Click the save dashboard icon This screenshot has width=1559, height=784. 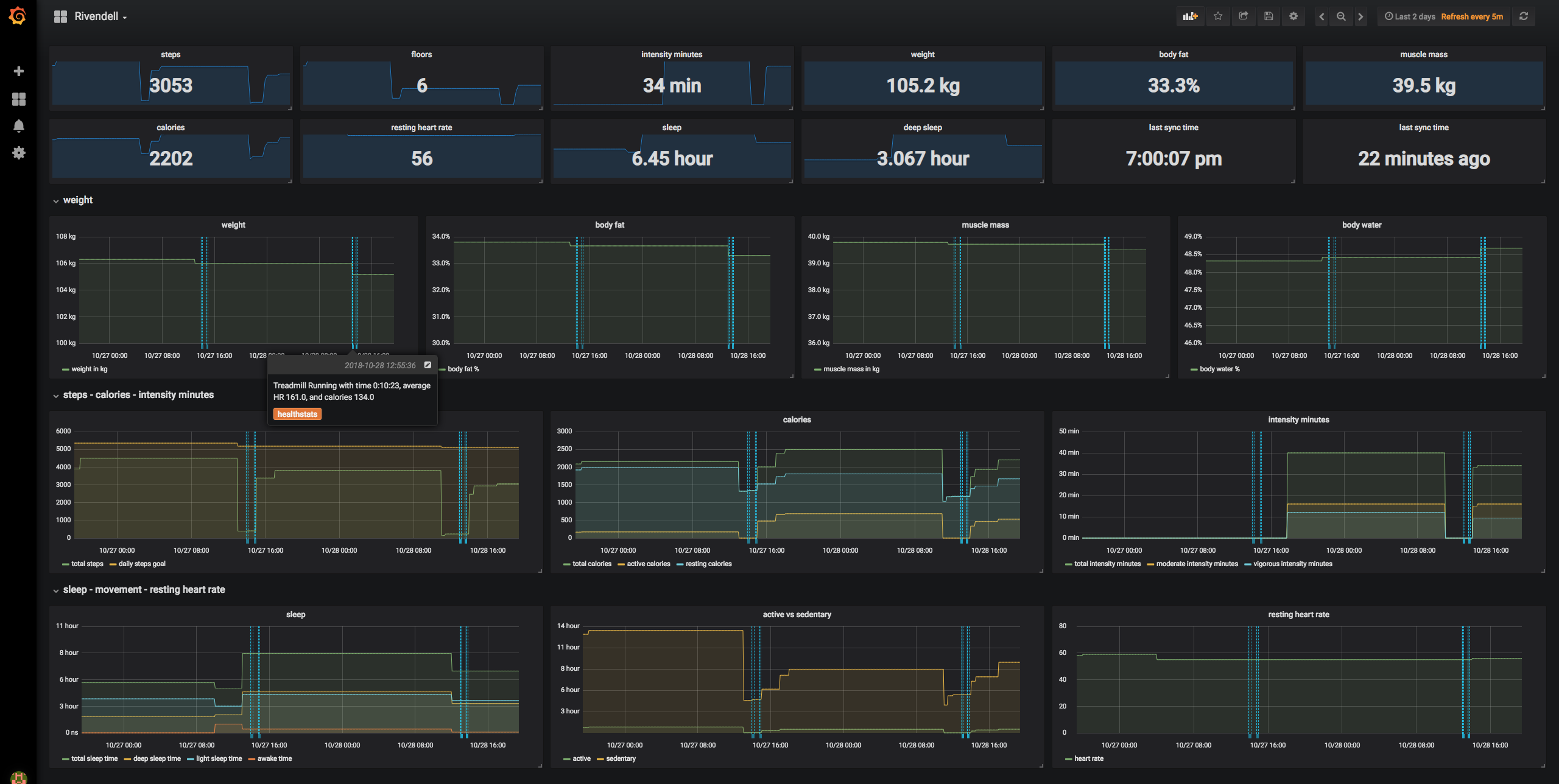(1269, 16)
